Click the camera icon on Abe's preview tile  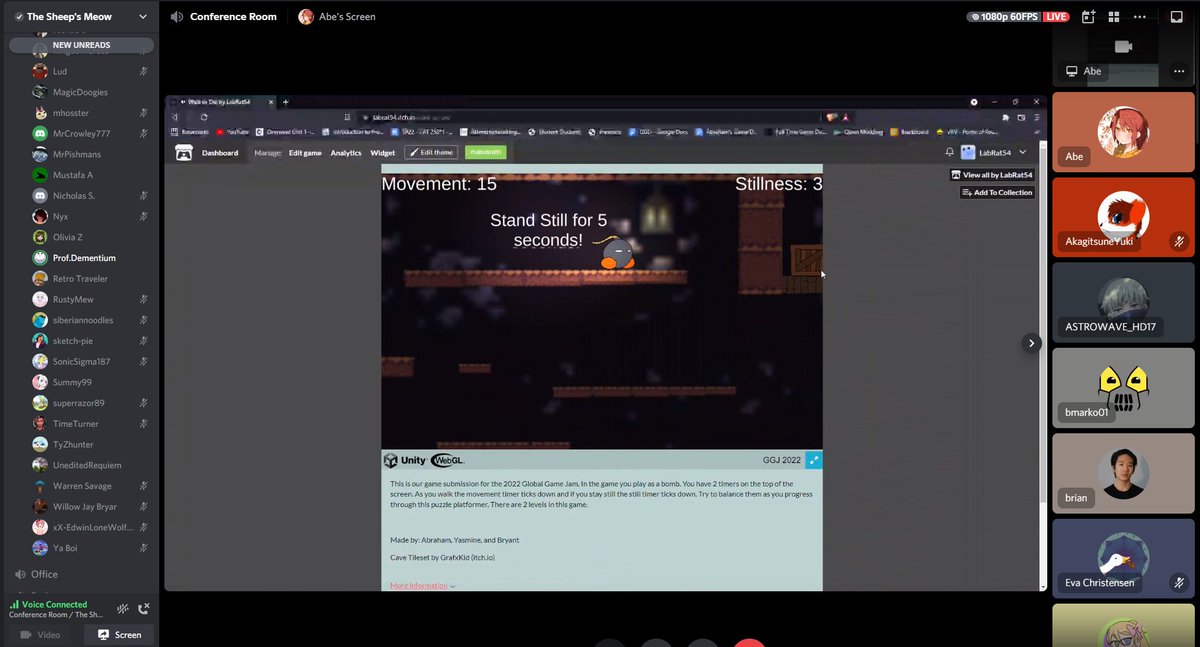point(1123,46)
